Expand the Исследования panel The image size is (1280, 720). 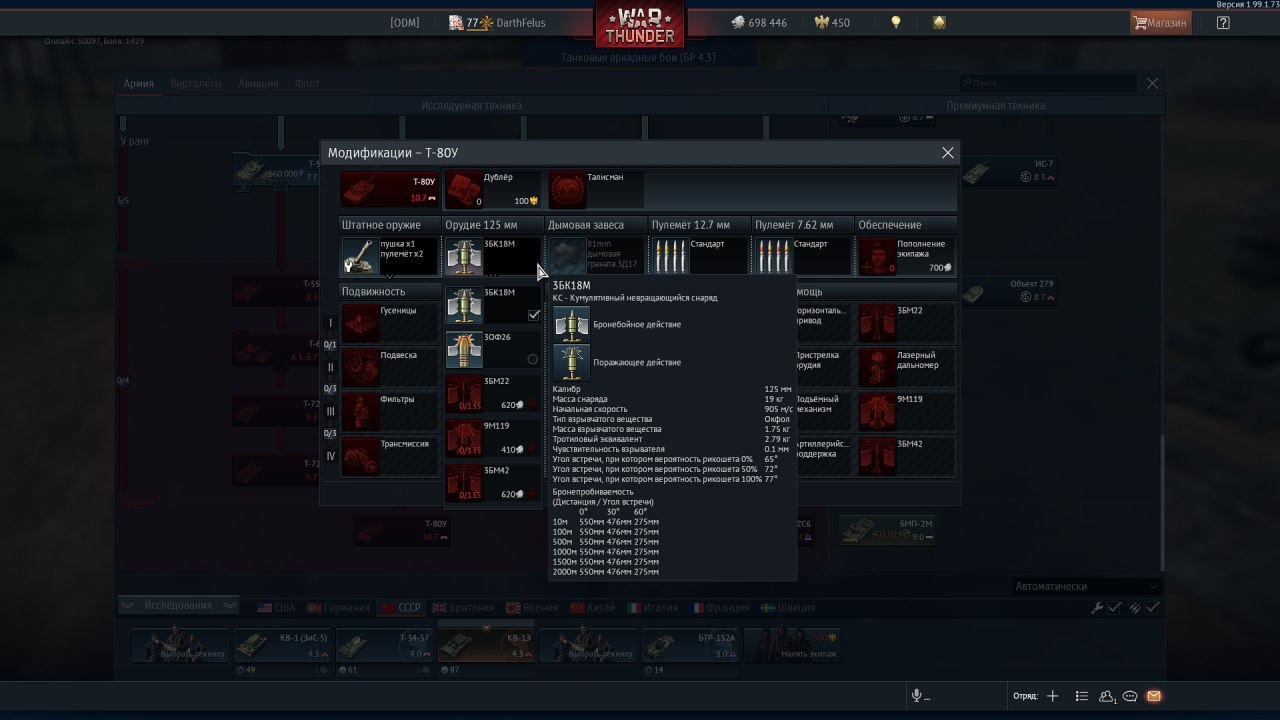(178, 605)
